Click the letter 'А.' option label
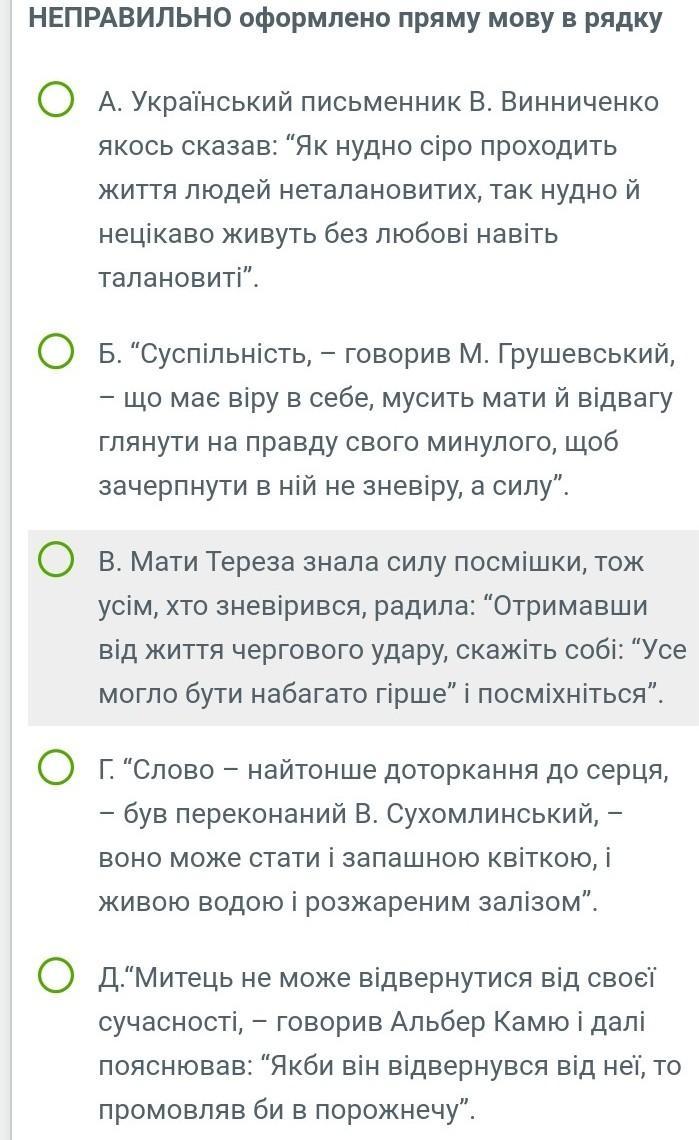This screenshot has height=1140, width=699. point(111,102)
